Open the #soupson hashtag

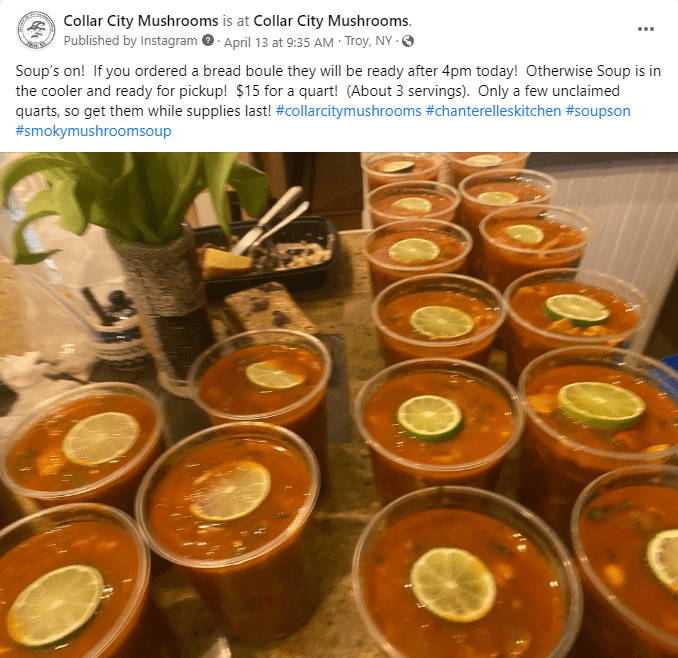coord(598,111)
